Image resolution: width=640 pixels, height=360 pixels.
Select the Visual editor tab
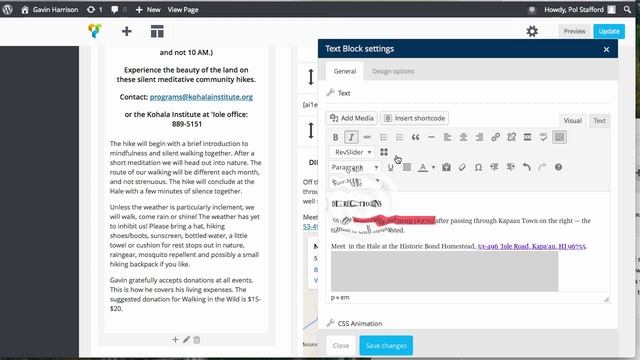[572, 120]
